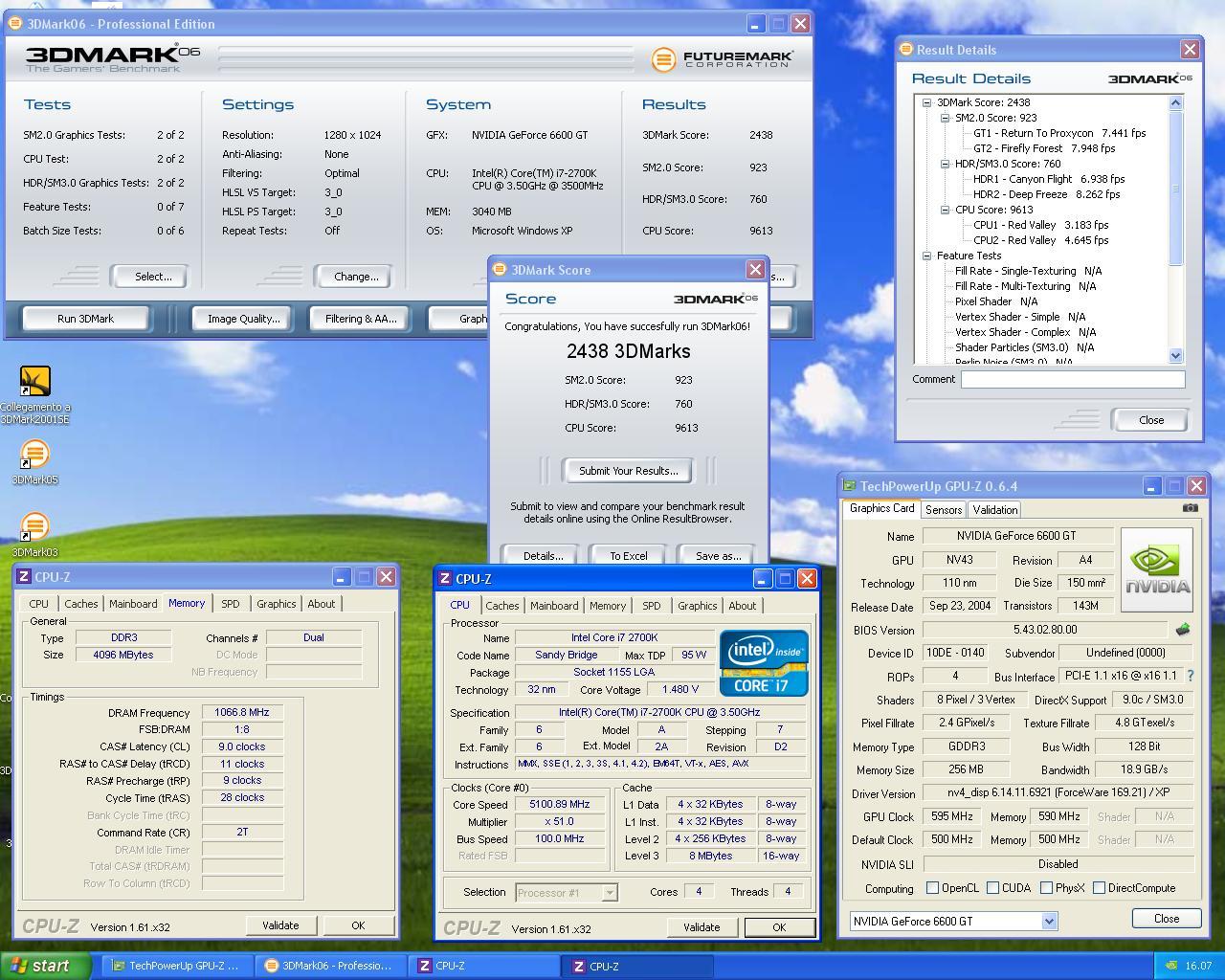Open the 3DMark05 desktop shortcut icon
The height and width of the screenshot is (980, 1225).
pyautogui.click(x=34, y=454)
